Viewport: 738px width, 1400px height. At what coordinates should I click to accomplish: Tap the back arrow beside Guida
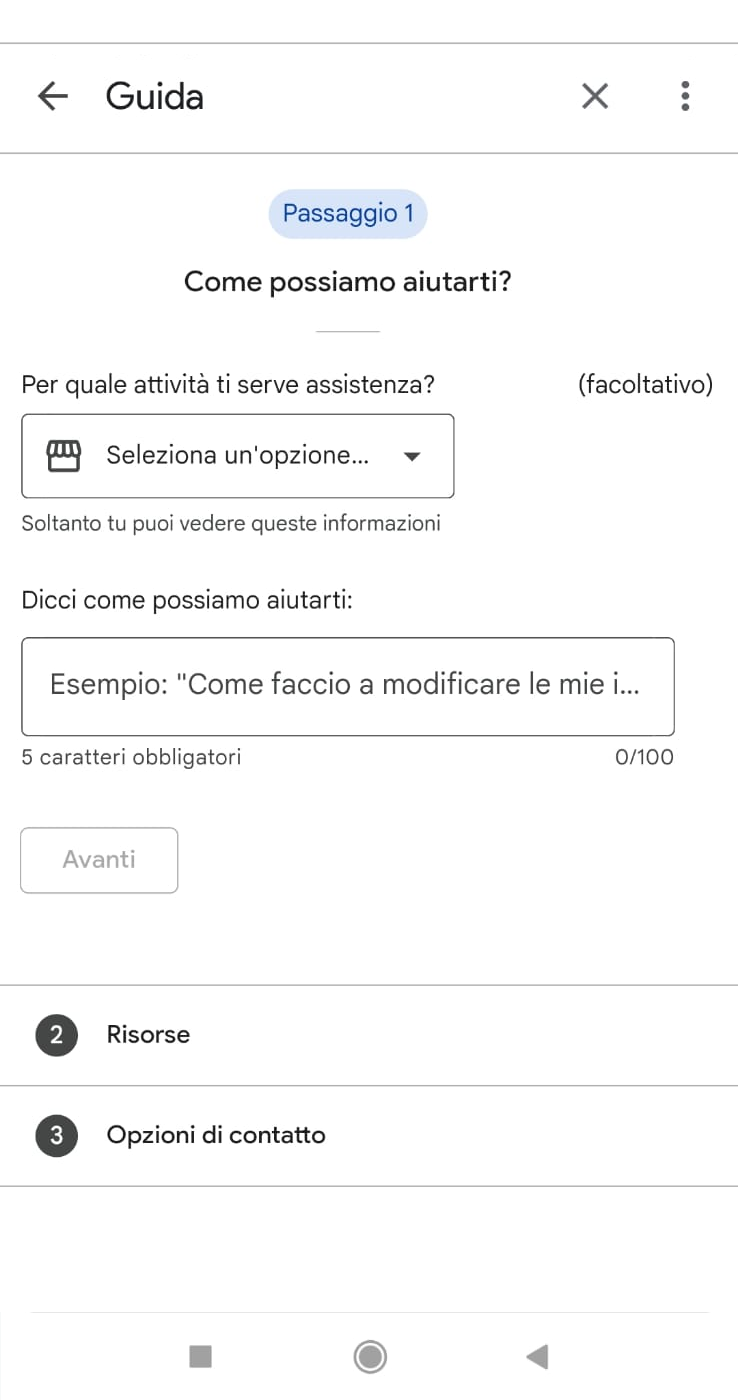52,96
